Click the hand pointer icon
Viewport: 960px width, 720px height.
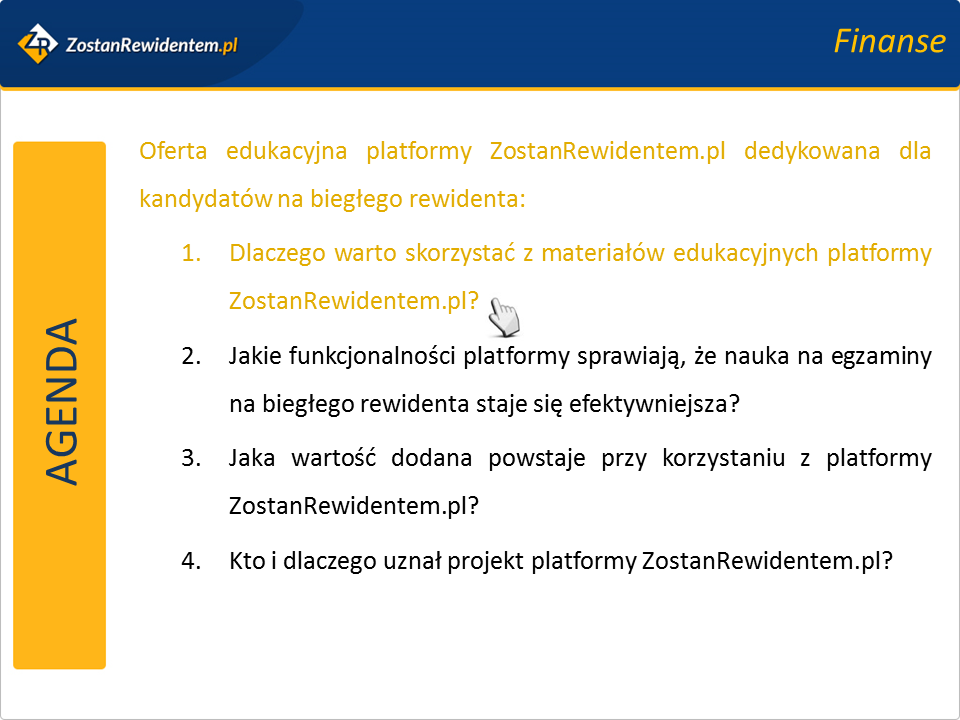point(504,318)
